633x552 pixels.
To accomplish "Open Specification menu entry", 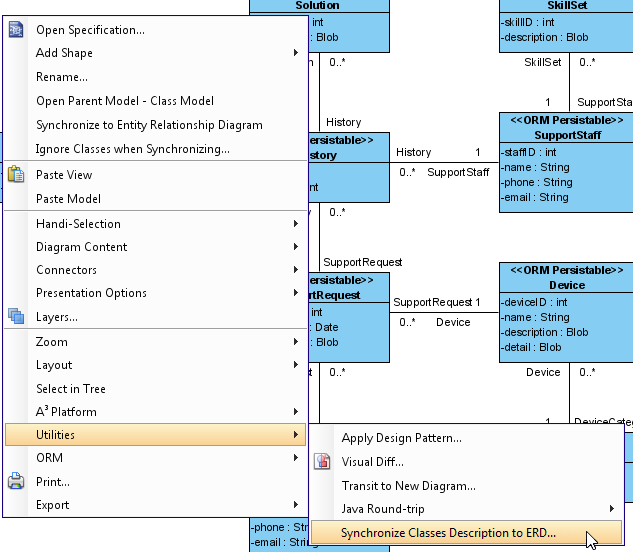I will point(155,30).
